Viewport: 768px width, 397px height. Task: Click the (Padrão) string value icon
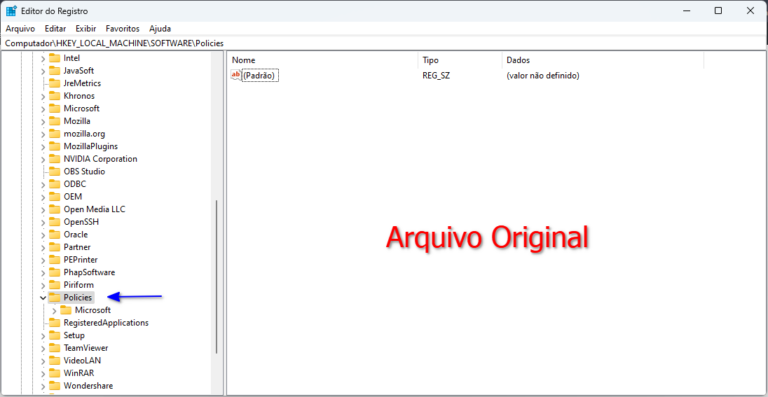(x=236, y=75)
